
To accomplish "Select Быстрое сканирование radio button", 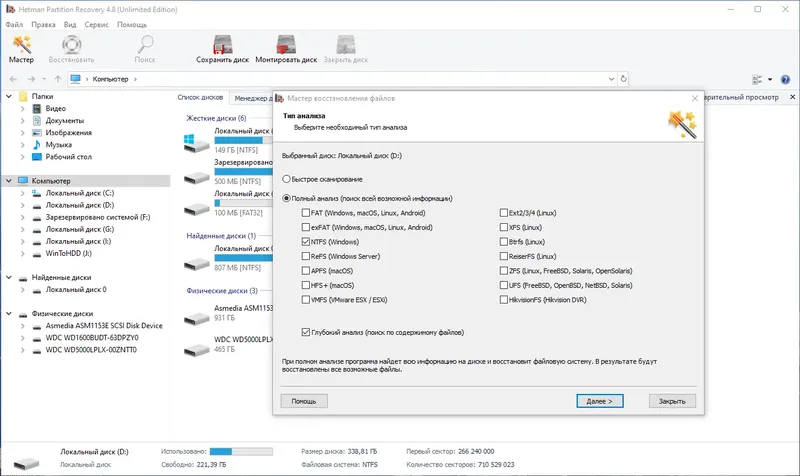I will point(287,179).
